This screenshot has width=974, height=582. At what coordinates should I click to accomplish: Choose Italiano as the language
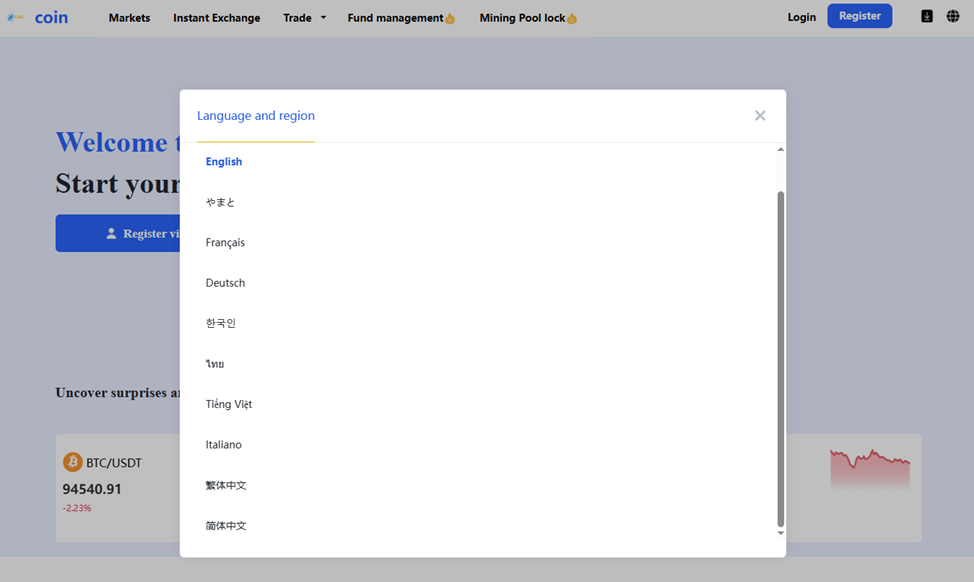tap(224, 445)
